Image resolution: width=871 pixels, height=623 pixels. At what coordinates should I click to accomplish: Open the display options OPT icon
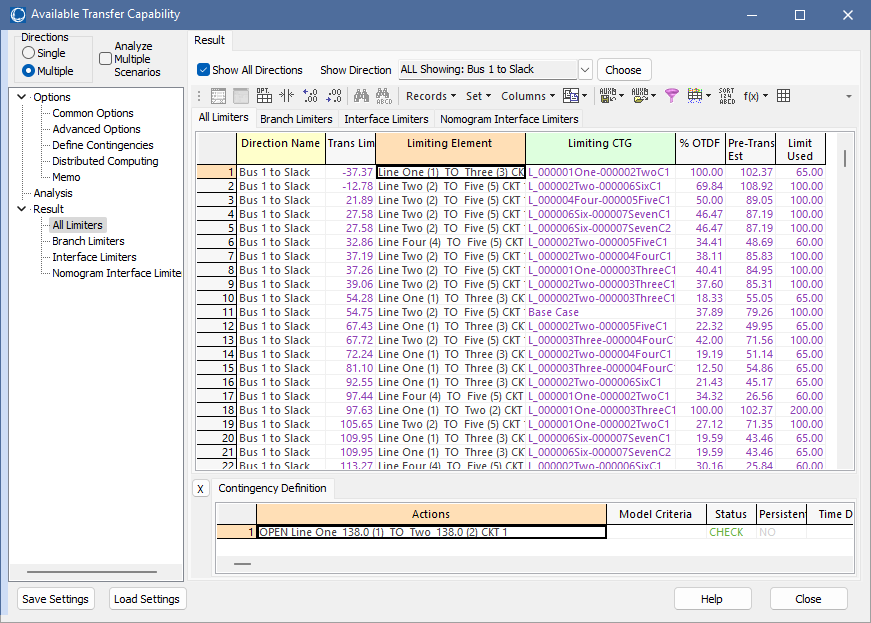(x=264, y=96)
